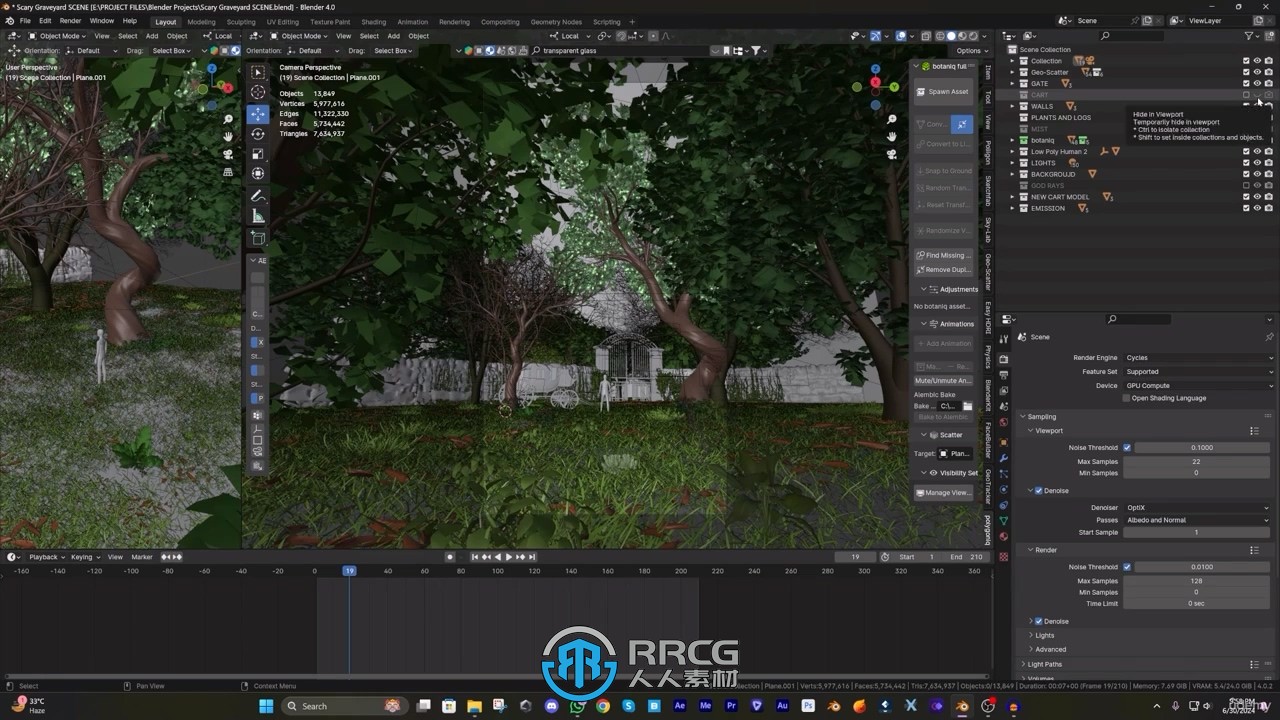1280x720 pixels.
Task: Toggle Render Denoise checkbox
Action: (1038, 621)
